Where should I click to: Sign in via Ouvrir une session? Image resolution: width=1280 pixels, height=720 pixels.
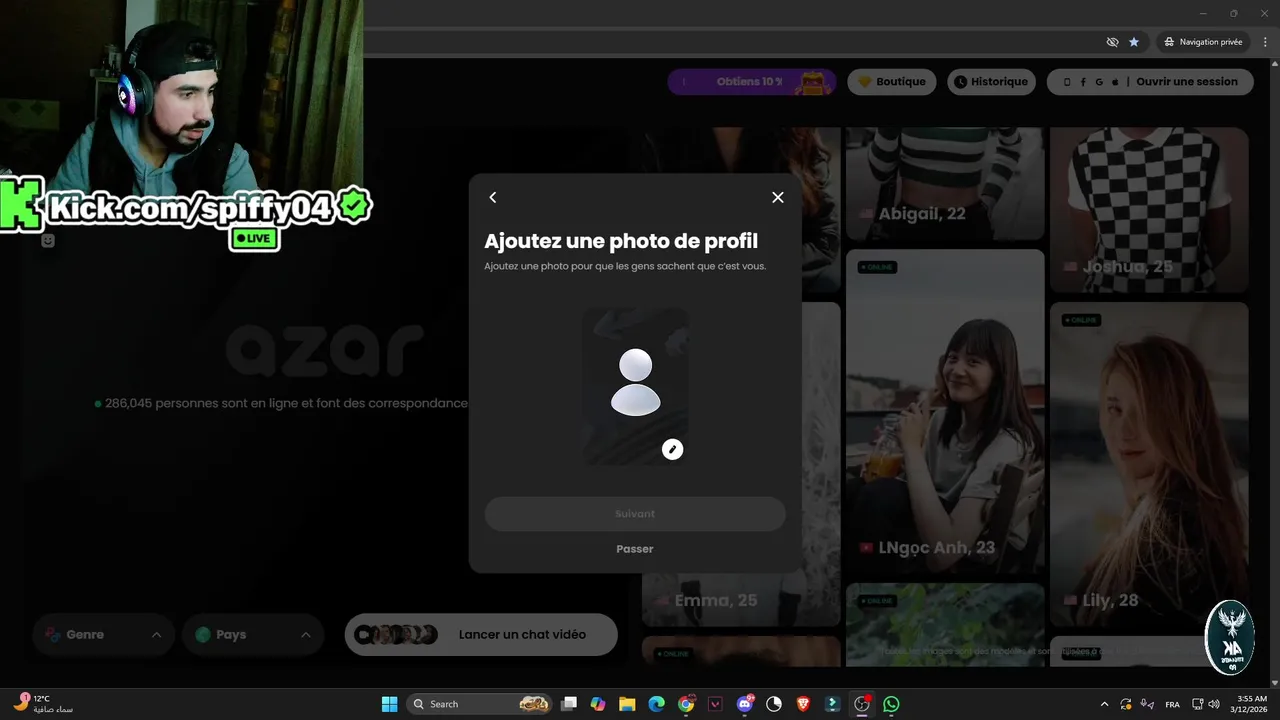[x=1187, y=82]
